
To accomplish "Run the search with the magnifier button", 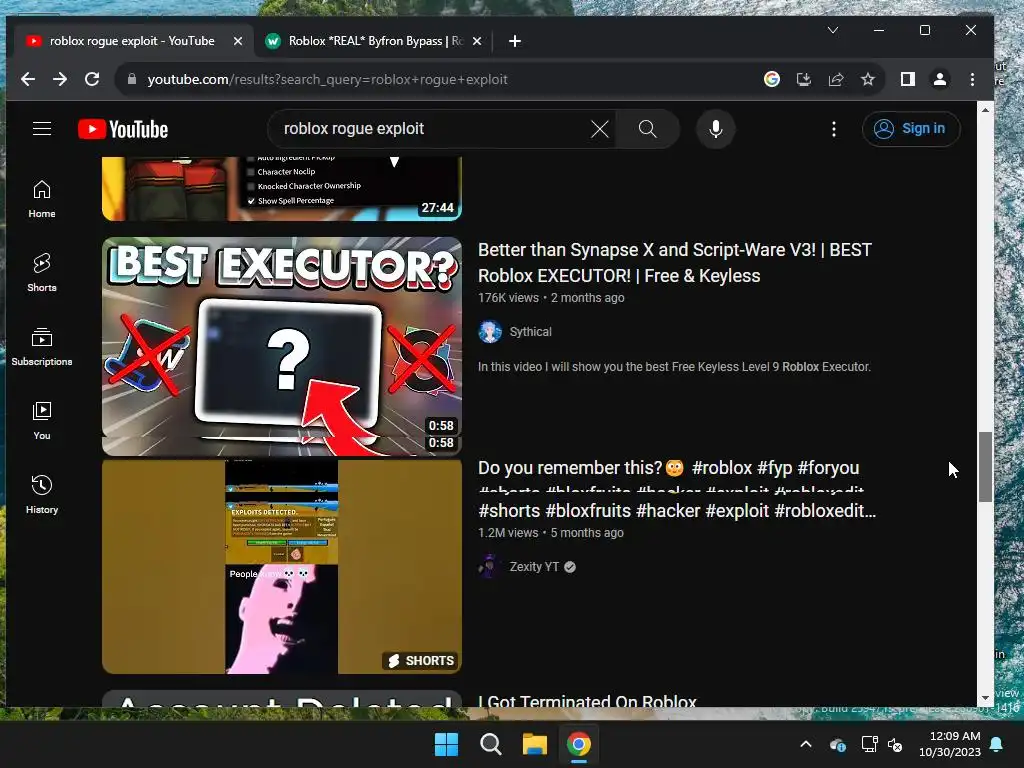I will [x=648, y=129].
